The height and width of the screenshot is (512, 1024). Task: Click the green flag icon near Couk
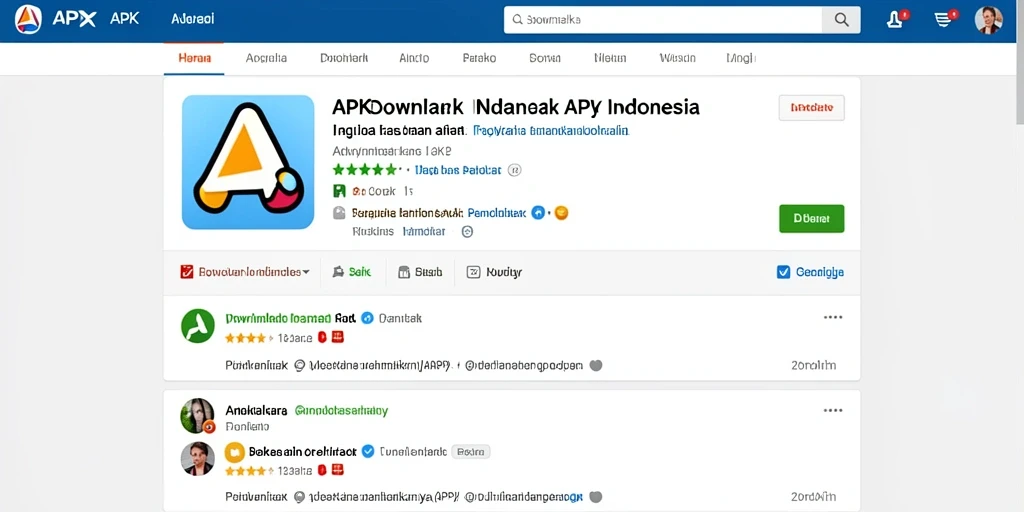click(339, 191)
